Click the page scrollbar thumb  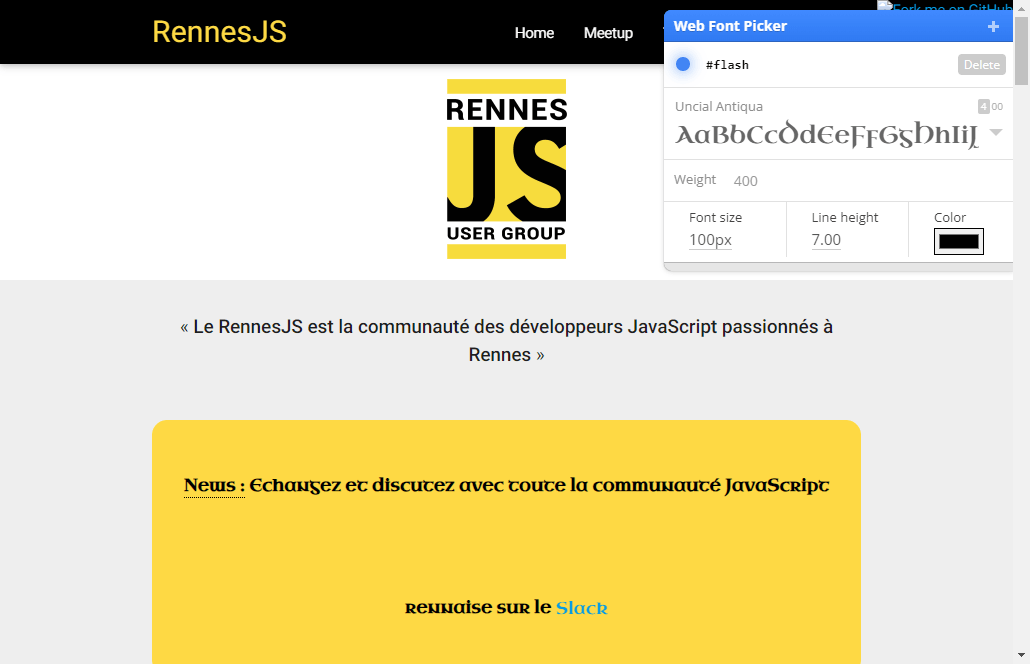point(1021,51)
